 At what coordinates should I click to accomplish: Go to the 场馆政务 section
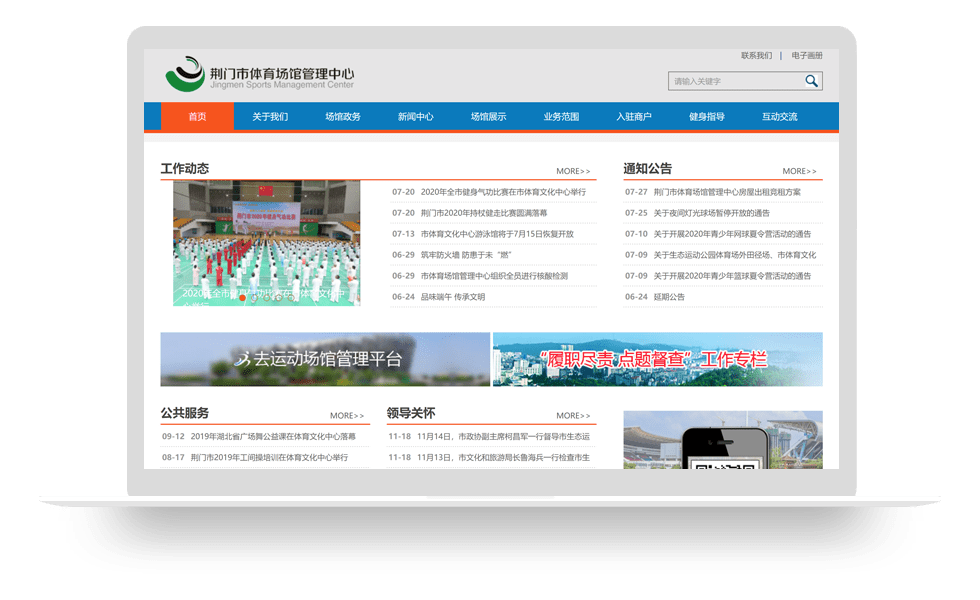click(x=342, y=117)
